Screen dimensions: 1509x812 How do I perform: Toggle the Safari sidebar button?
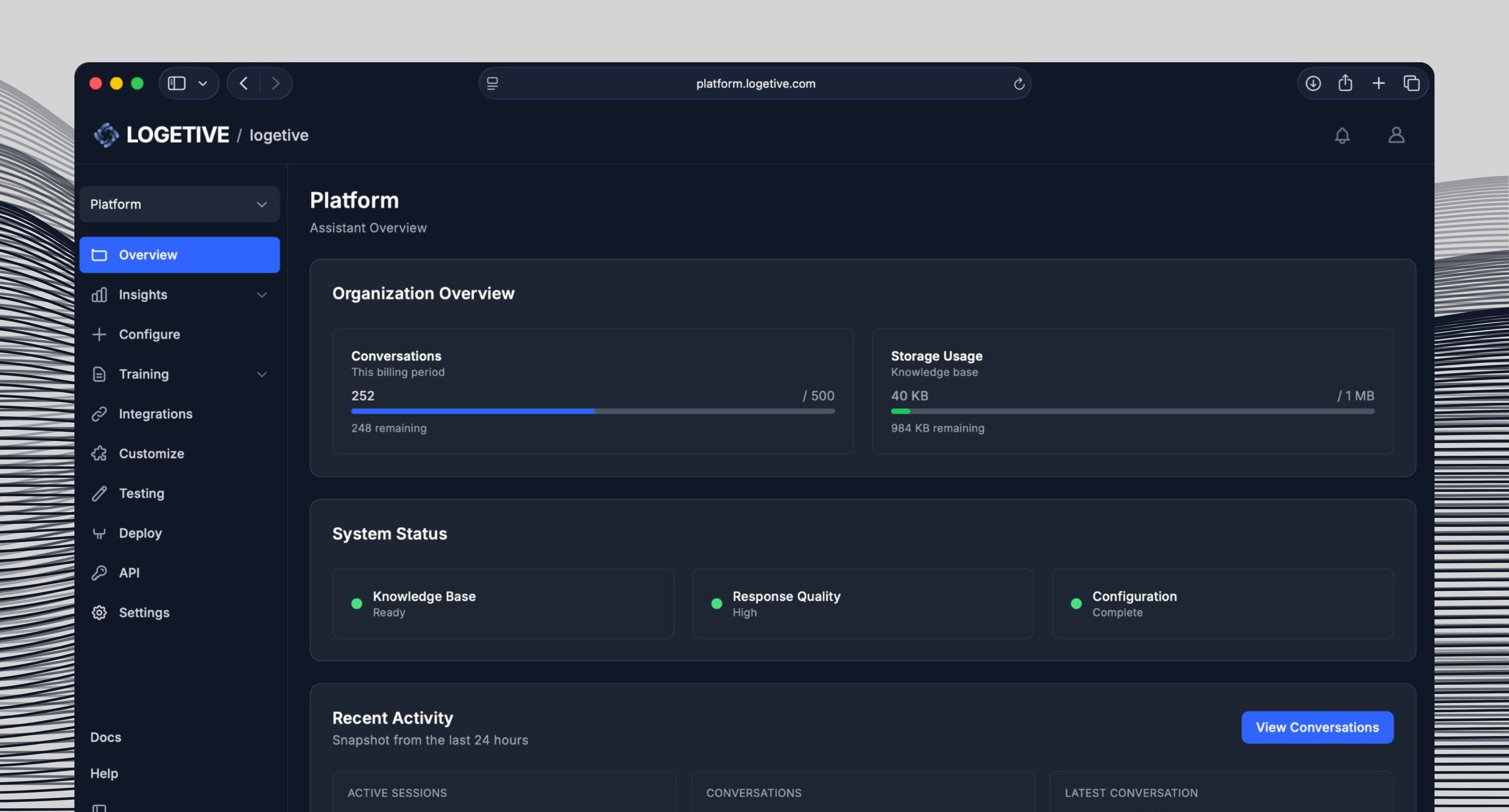click(x=176, y=83)
